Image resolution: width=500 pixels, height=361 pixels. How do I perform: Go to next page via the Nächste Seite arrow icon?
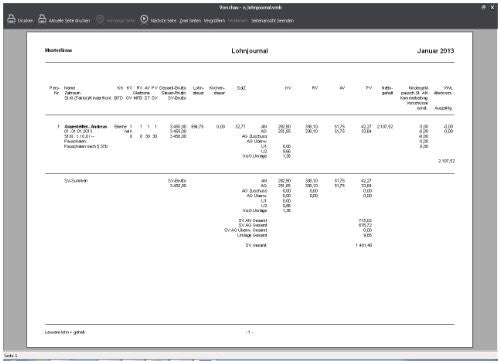[x=144, y=19]
